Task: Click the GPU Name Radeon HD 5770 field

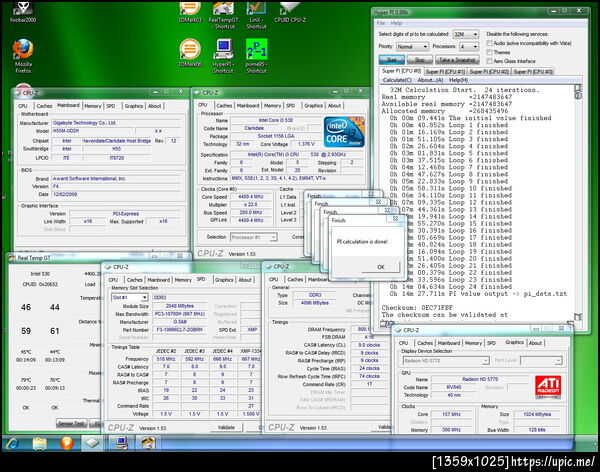Action: 480,379
